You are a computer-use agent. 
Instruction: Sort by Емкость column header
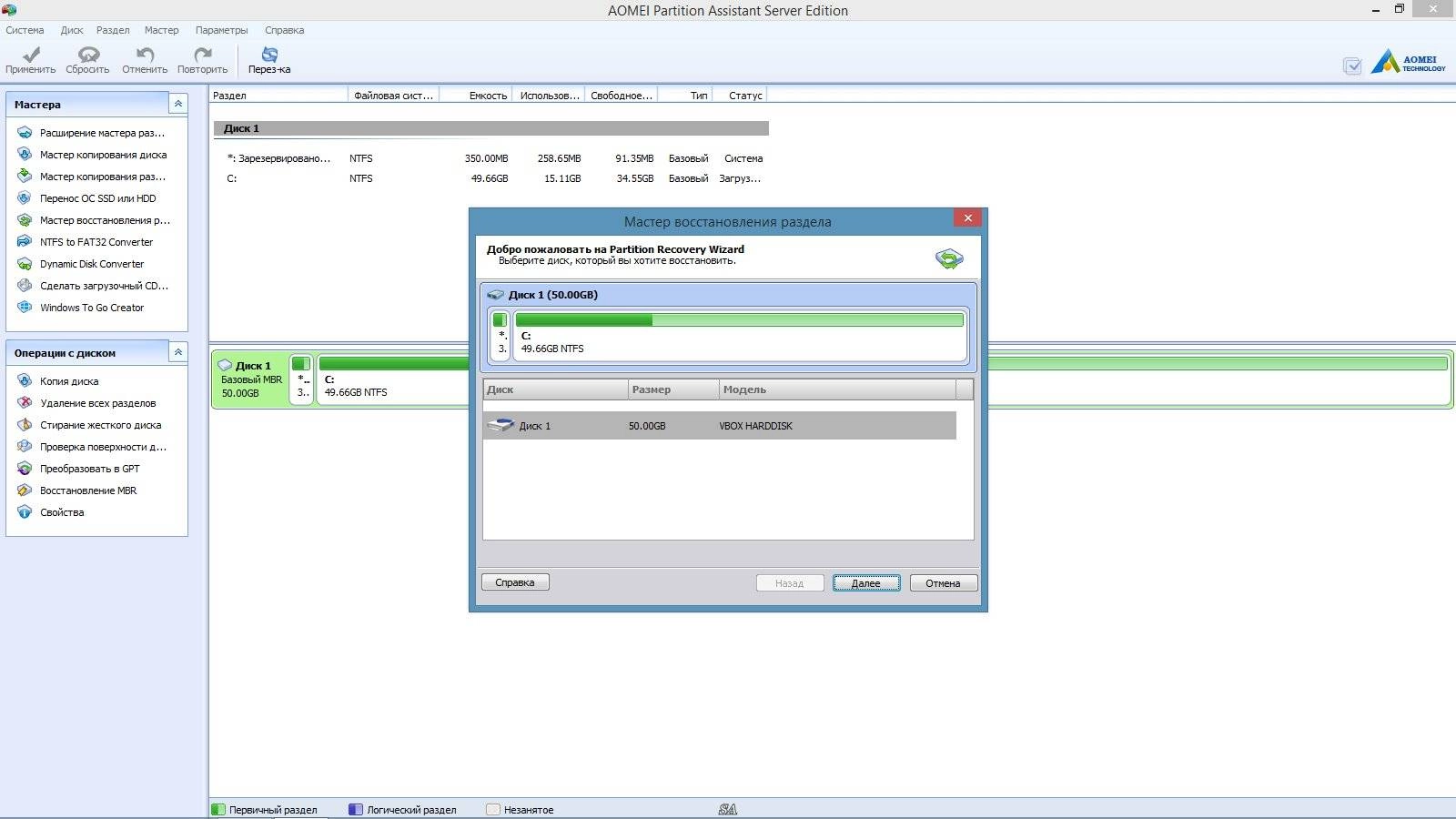476,95
